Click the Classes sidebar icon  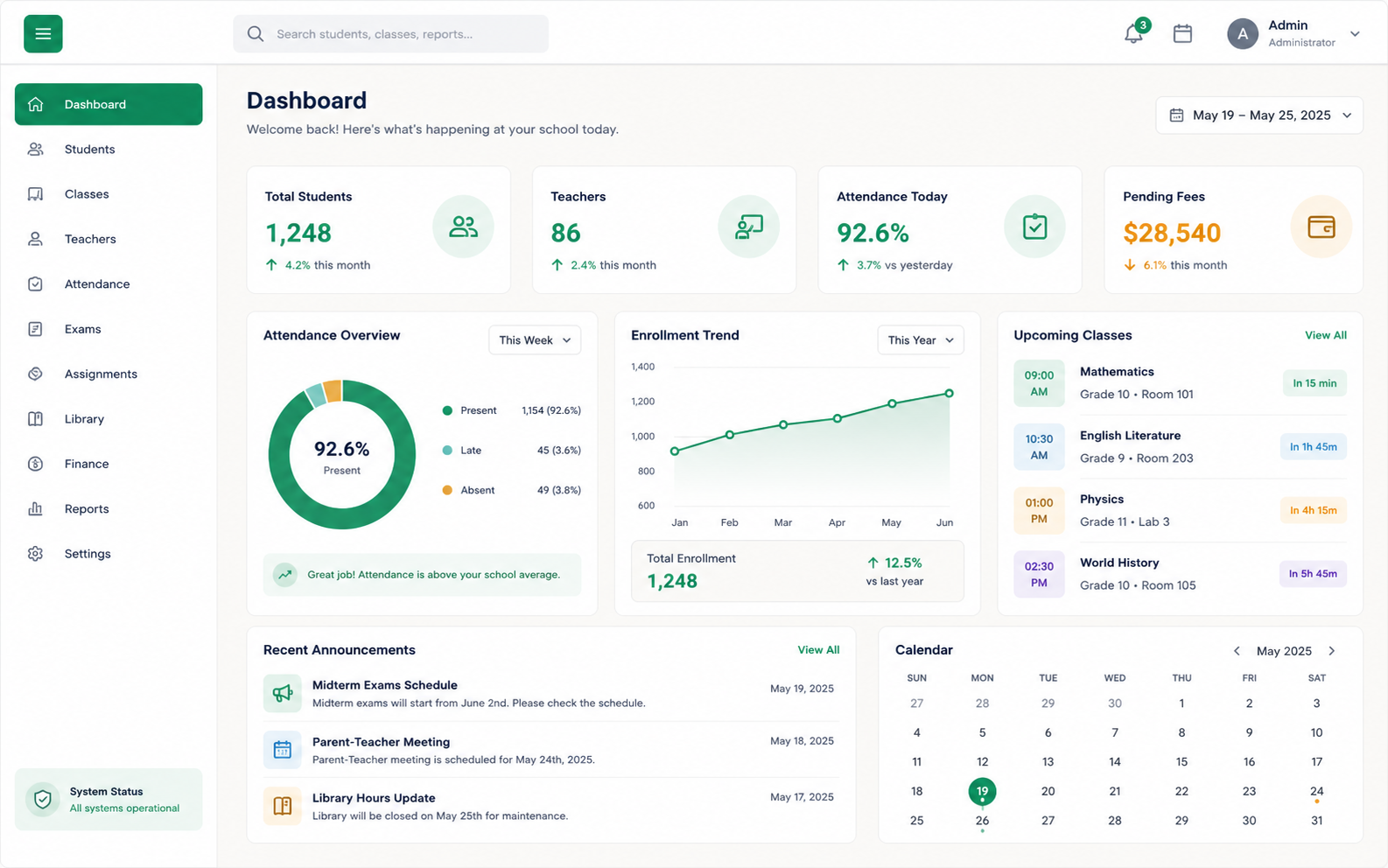(35, 194)
